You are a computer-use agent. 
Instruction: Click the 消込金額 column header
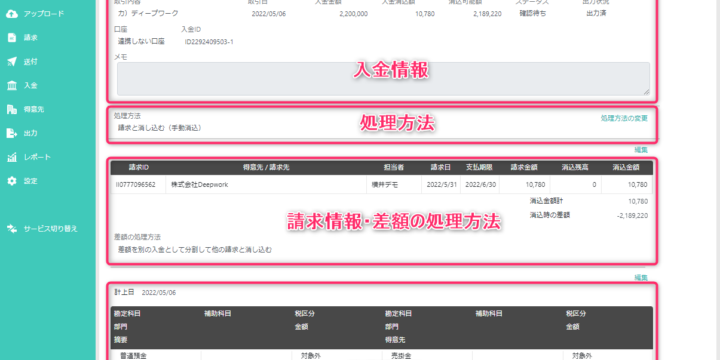coord(625,168)
